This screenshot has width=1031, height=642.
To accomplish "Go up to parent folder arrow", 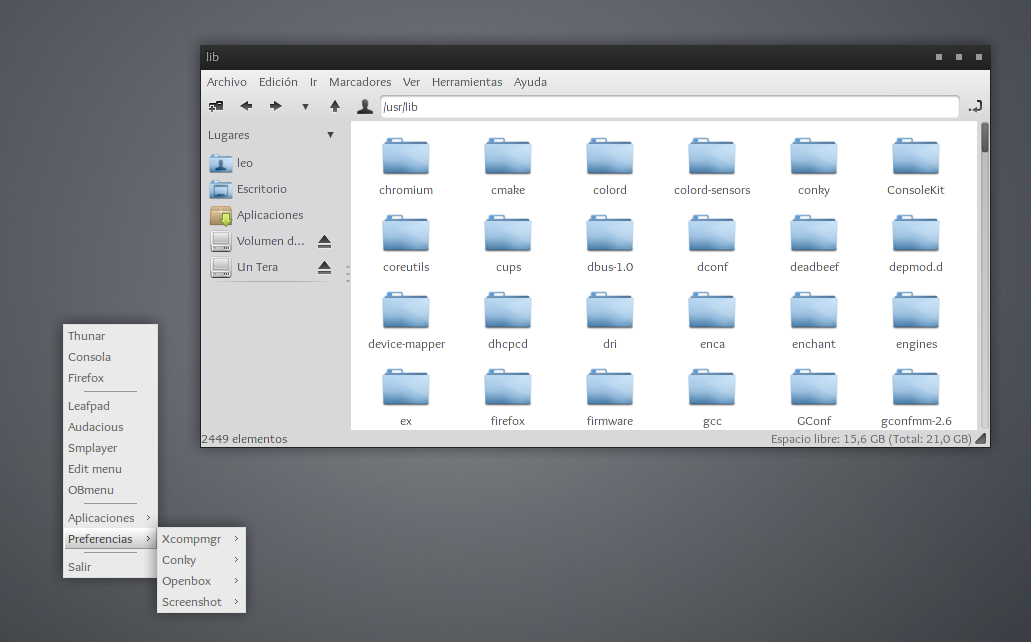I will (335, 106).
